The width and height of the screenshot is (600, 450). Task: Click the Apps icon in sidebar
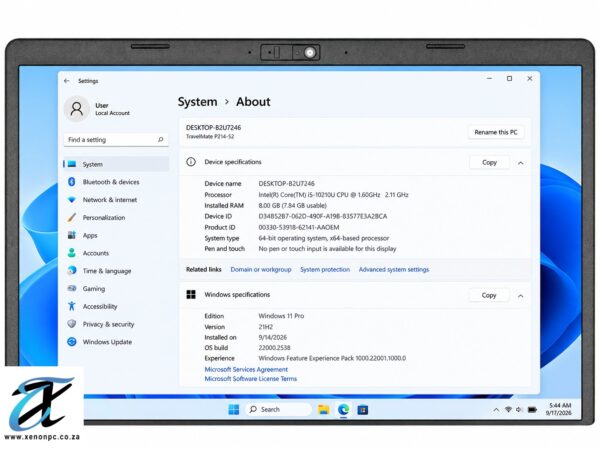coord(72,235)
